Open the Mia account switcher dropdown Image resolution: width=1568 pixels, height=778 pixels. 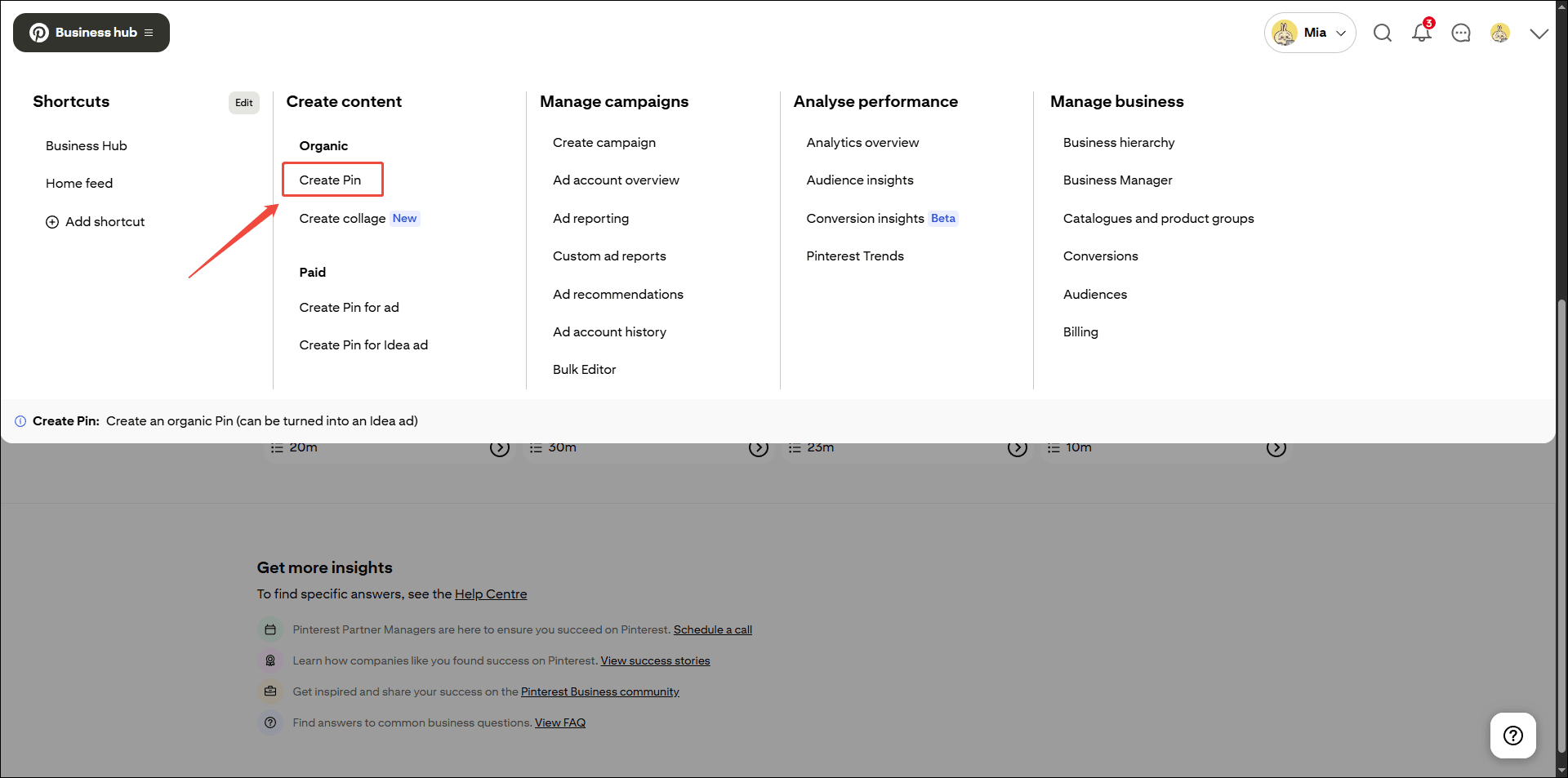pos(1310,33)
